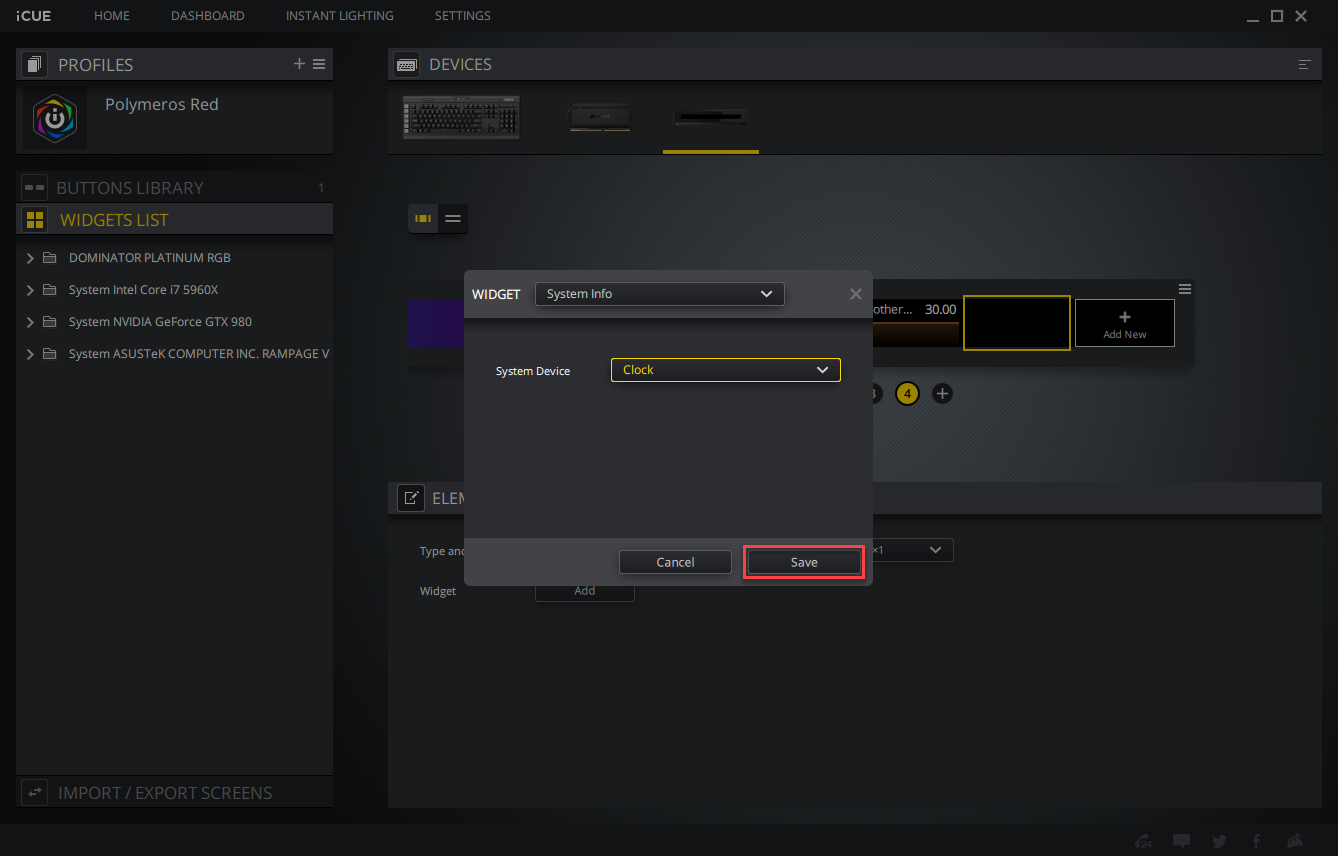Add a new screen page with plus

942,394
